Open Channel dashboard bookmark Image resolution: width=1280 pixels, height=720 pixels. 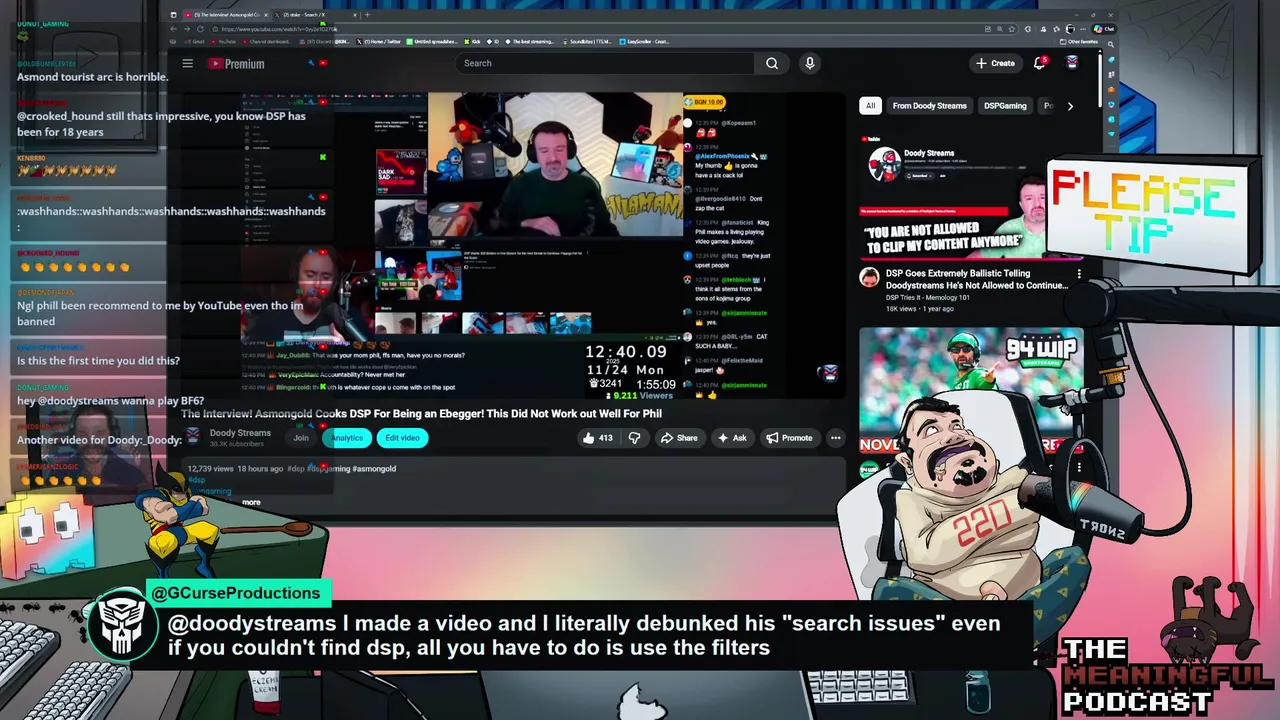[265, 42]
